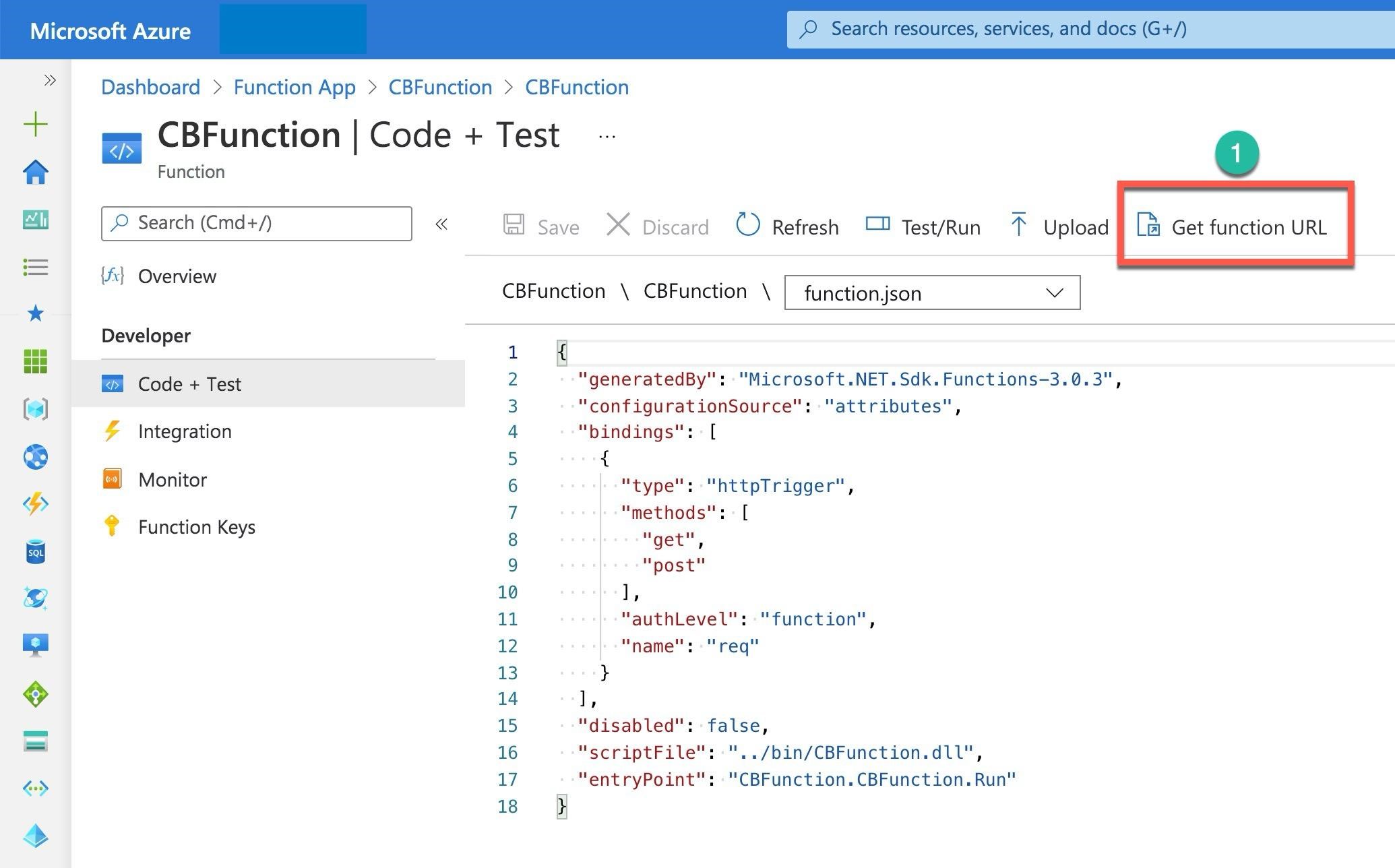This screenshot has height=868, width=1395.
Task: Go to Function App breadcrumb
Action: click(294, 87)
